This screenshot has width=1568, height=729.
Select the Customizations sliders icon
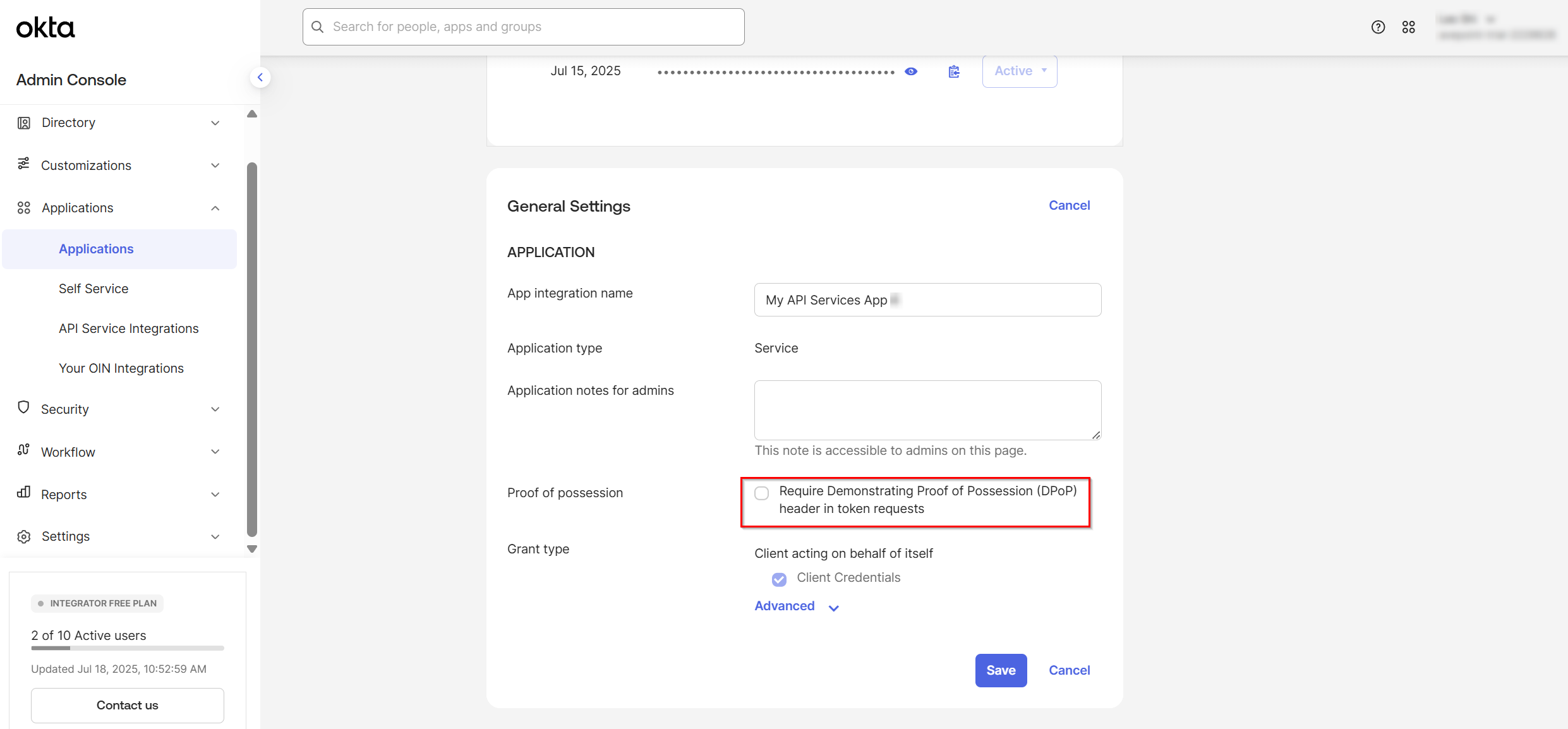pyautogui.click(x=24, y=165)
